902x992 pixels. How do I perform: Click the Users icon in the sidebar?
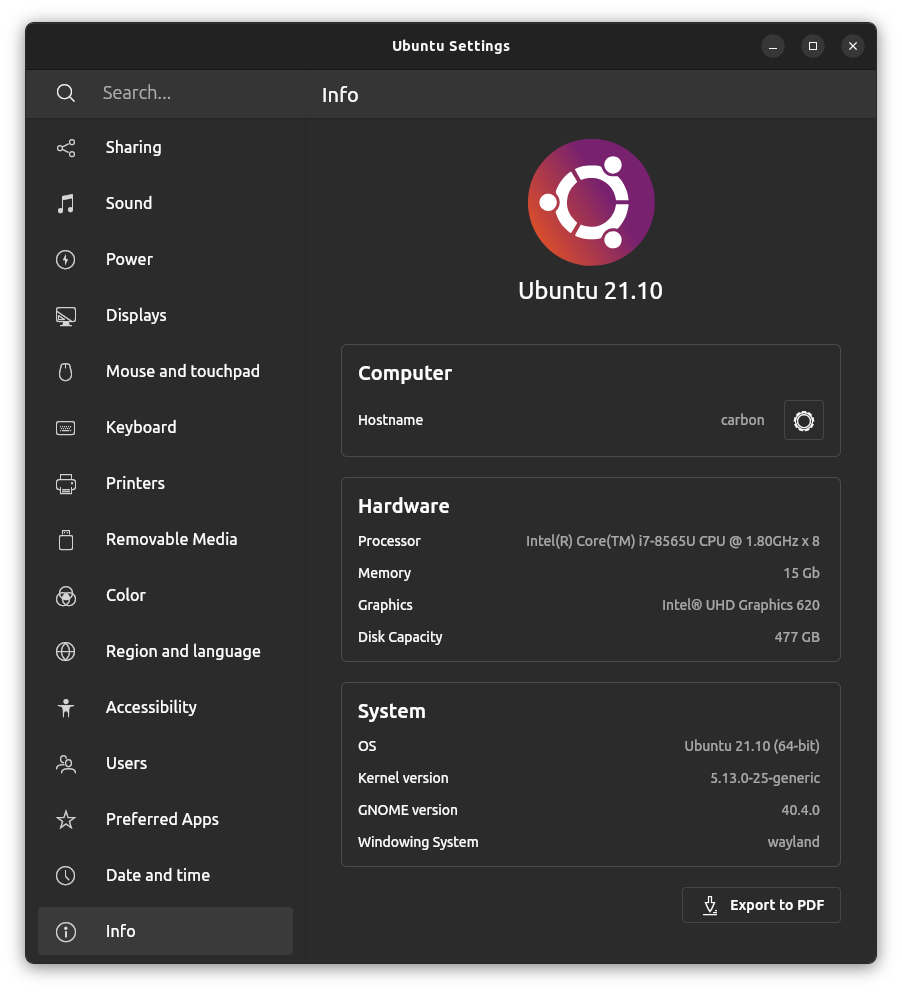click(x=66, y=764)
